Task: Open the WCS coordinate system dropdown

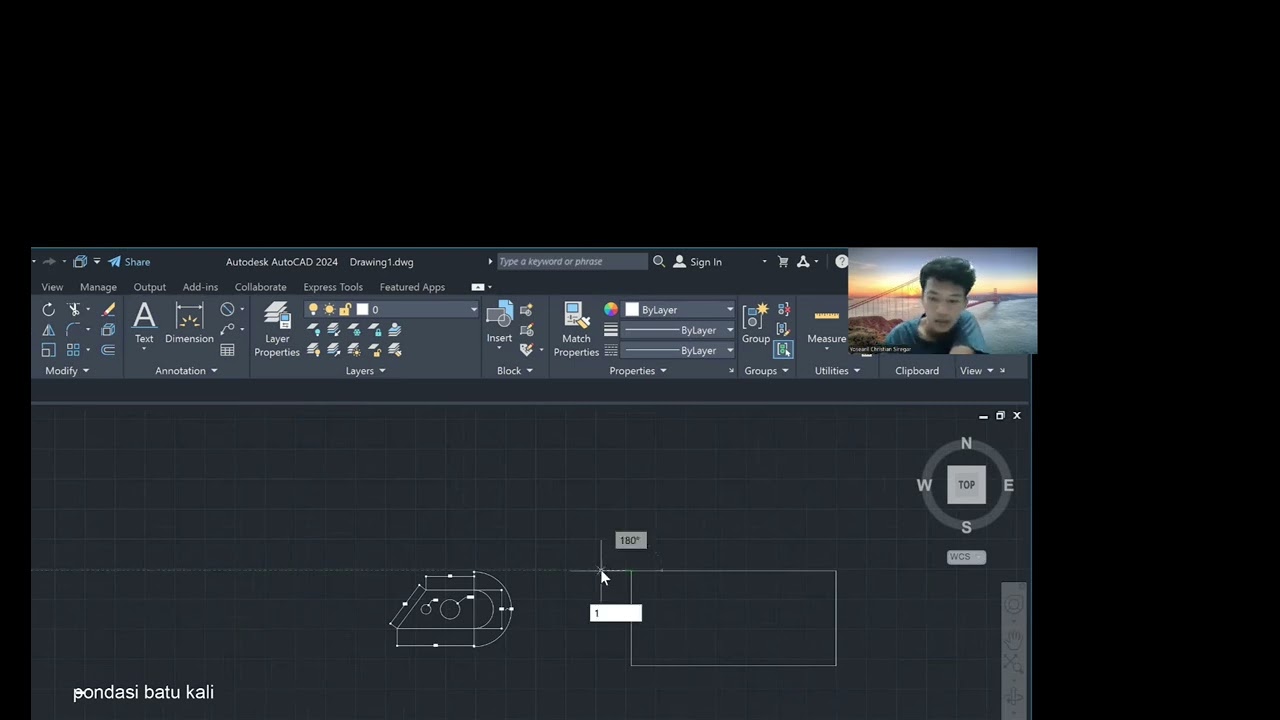Action: click(966, 557)
